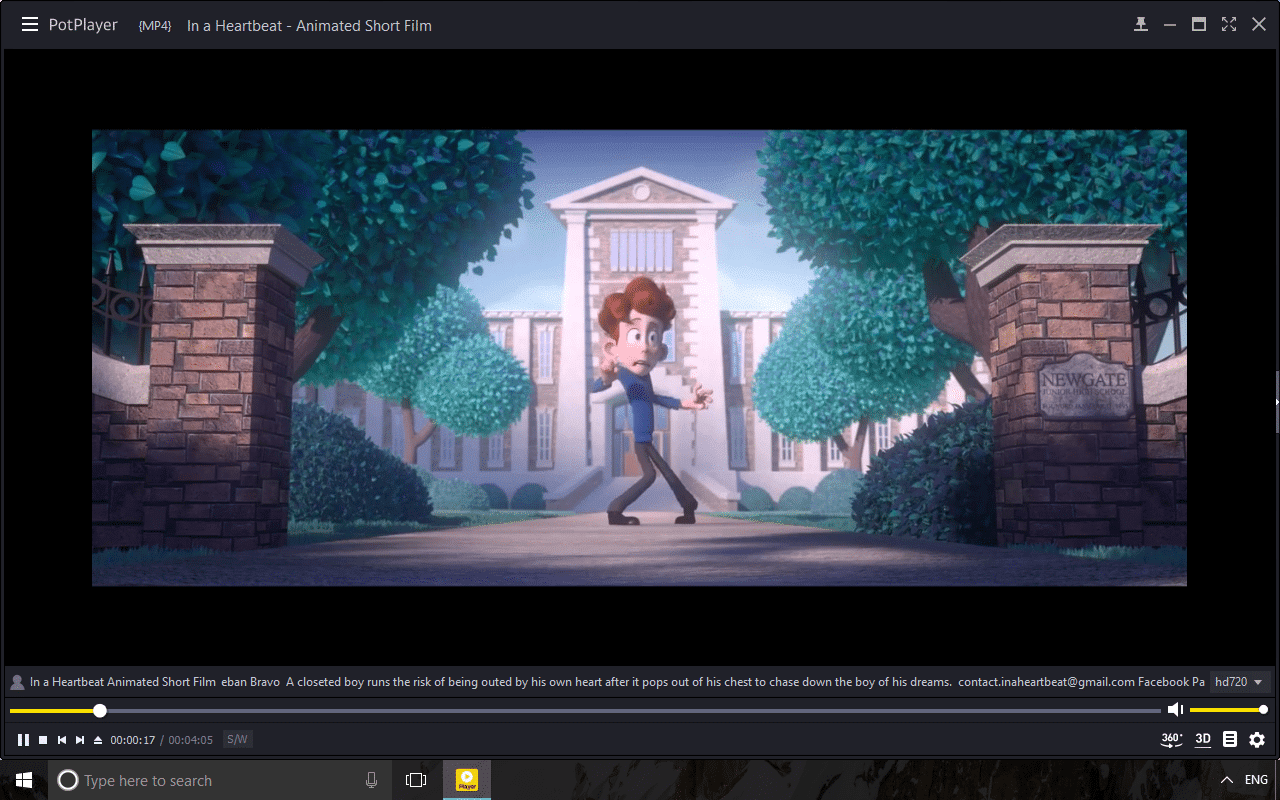The height and width of the screenshot is (800, 1280).
Task: Show hidden system tray icons
Action: (1227, 780)
